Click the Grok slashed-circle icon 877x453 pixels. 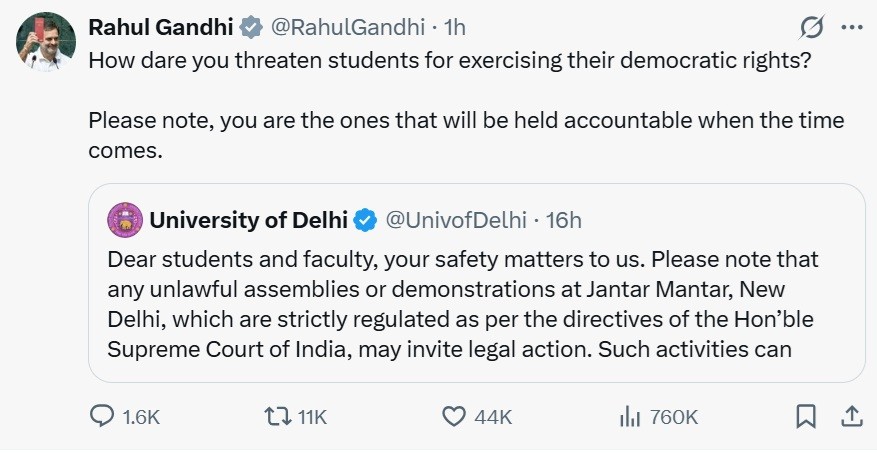[811, 27]
